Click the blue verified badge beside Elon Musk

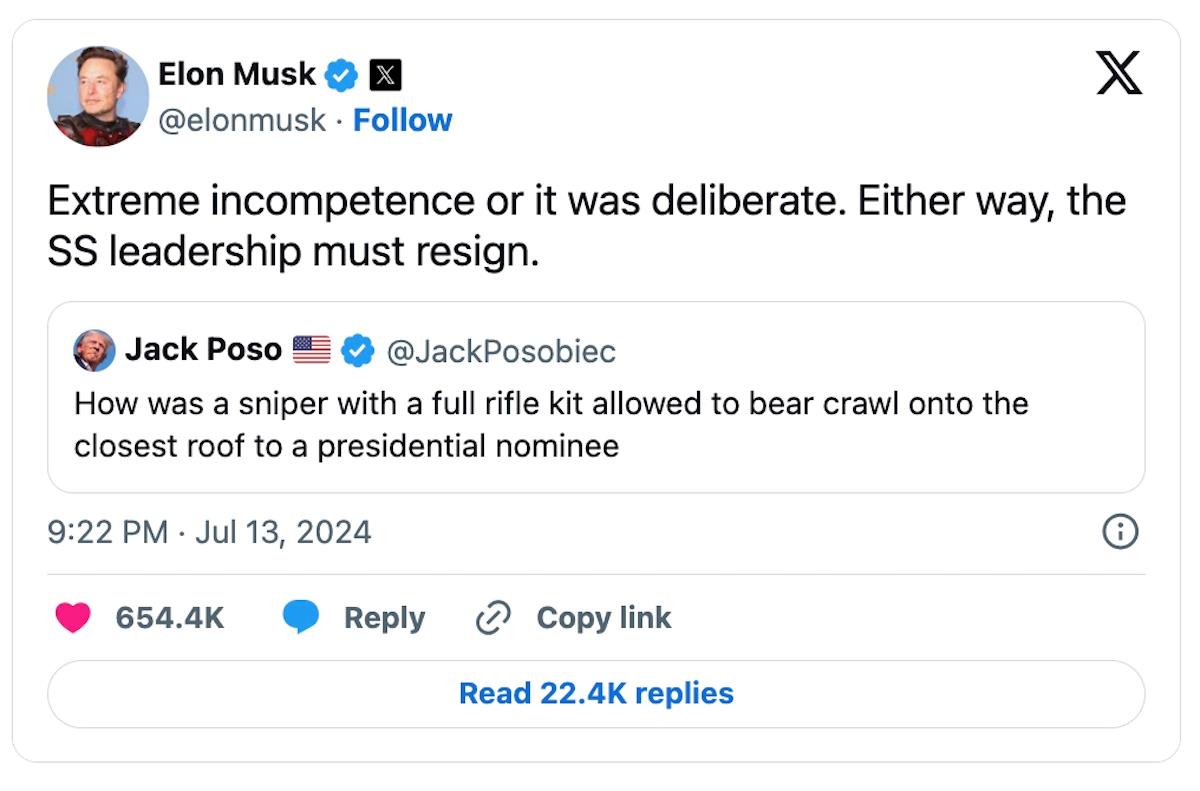(344, 74)
